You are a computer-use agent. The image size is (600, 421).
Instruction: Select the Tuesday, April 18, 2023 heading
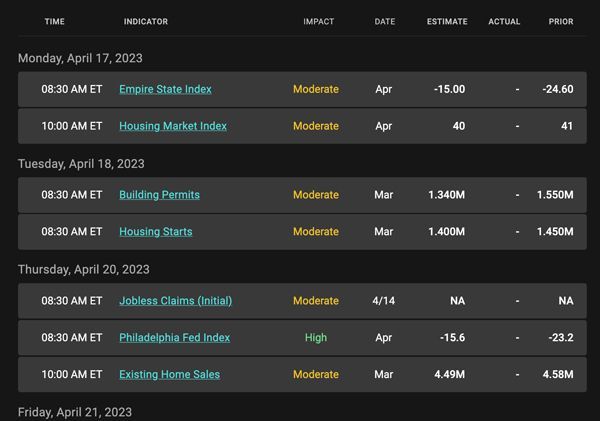coord(81,164)
